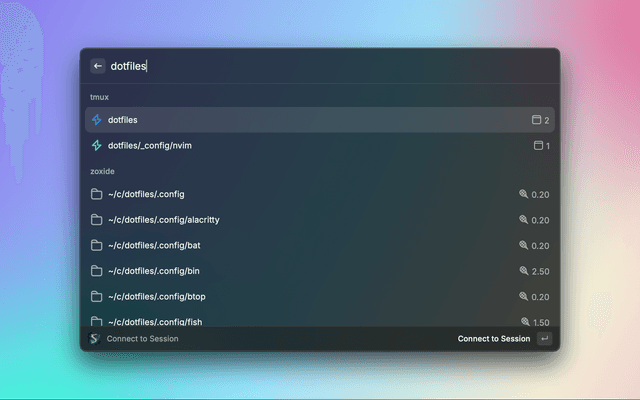Click the sesh extension icon in footer
The height and width of the screenshot is (400, 640).
point(95,339)
